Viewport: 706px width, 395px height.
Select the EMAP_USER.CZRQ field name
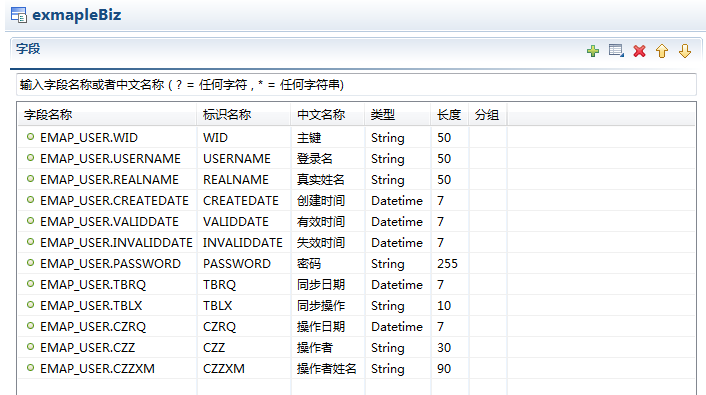coord(93,327)
